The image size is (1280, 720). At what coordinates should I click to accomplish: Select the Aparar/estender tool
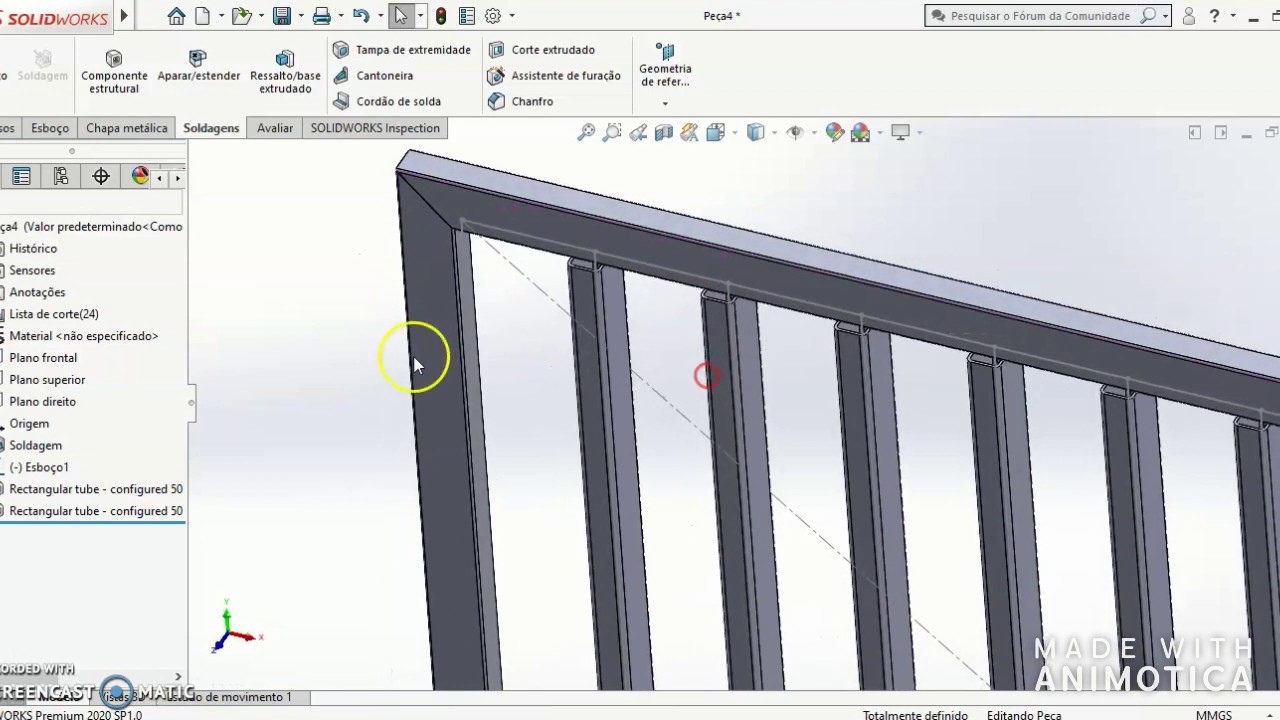(x=199, y=66)
